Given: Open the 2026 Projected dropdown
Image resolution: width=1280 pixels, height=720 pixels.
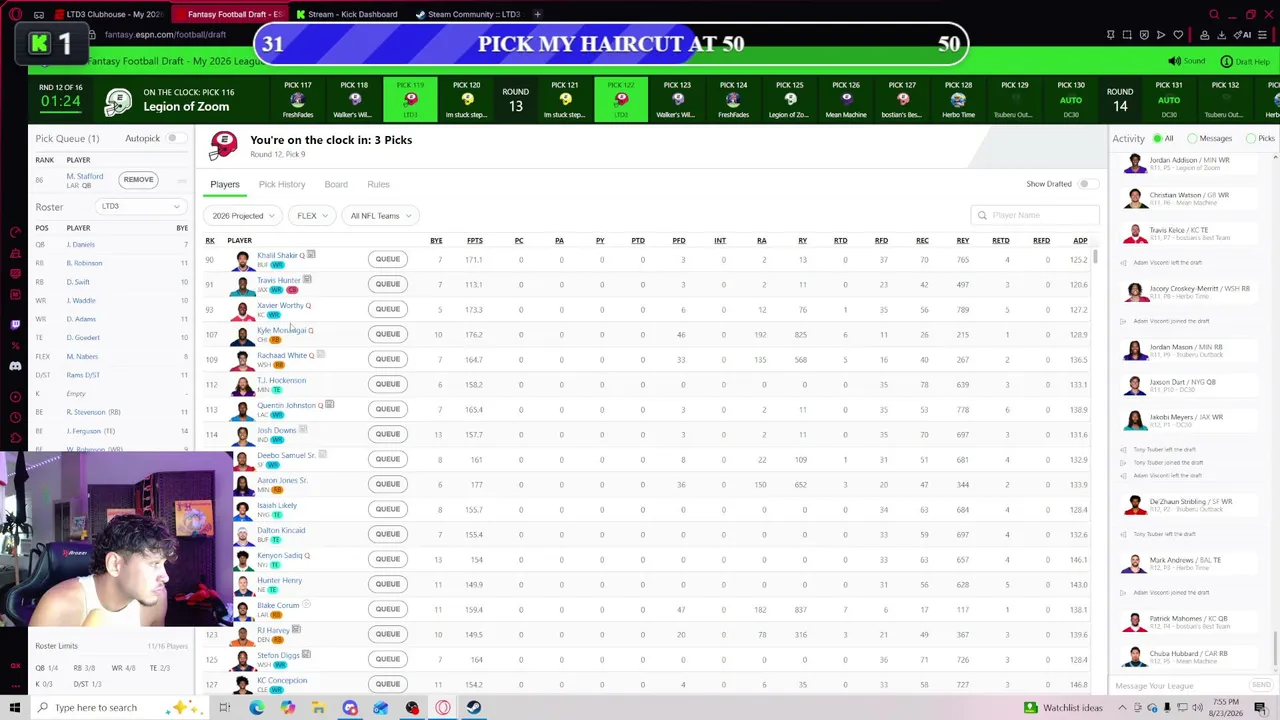Looking at the screenshot, I should coord(243,216).
